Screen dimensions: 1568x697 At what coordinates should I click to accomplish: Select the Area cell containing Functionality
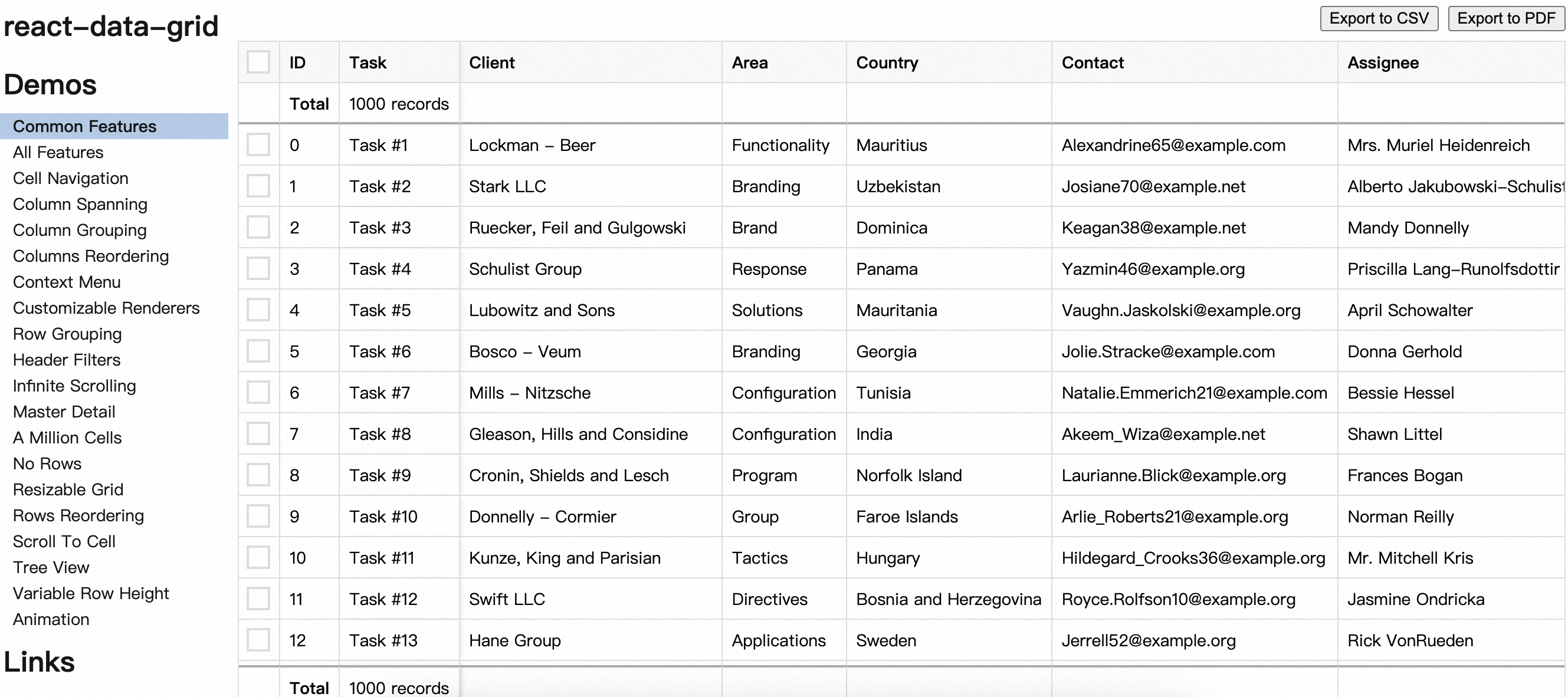click(x=780, y=144)
